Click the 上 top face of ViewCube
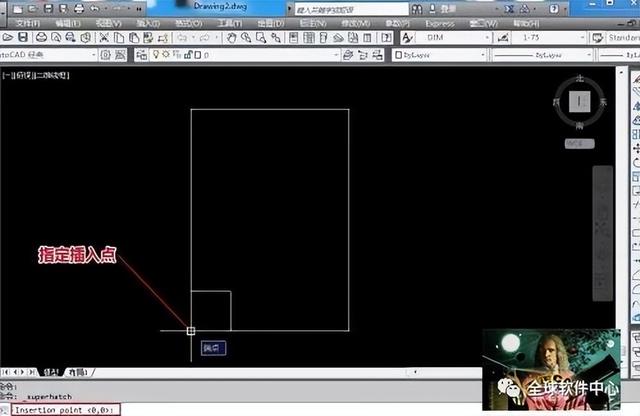The width and height of the screenshot is (640, 416). [x=580, y=101]
